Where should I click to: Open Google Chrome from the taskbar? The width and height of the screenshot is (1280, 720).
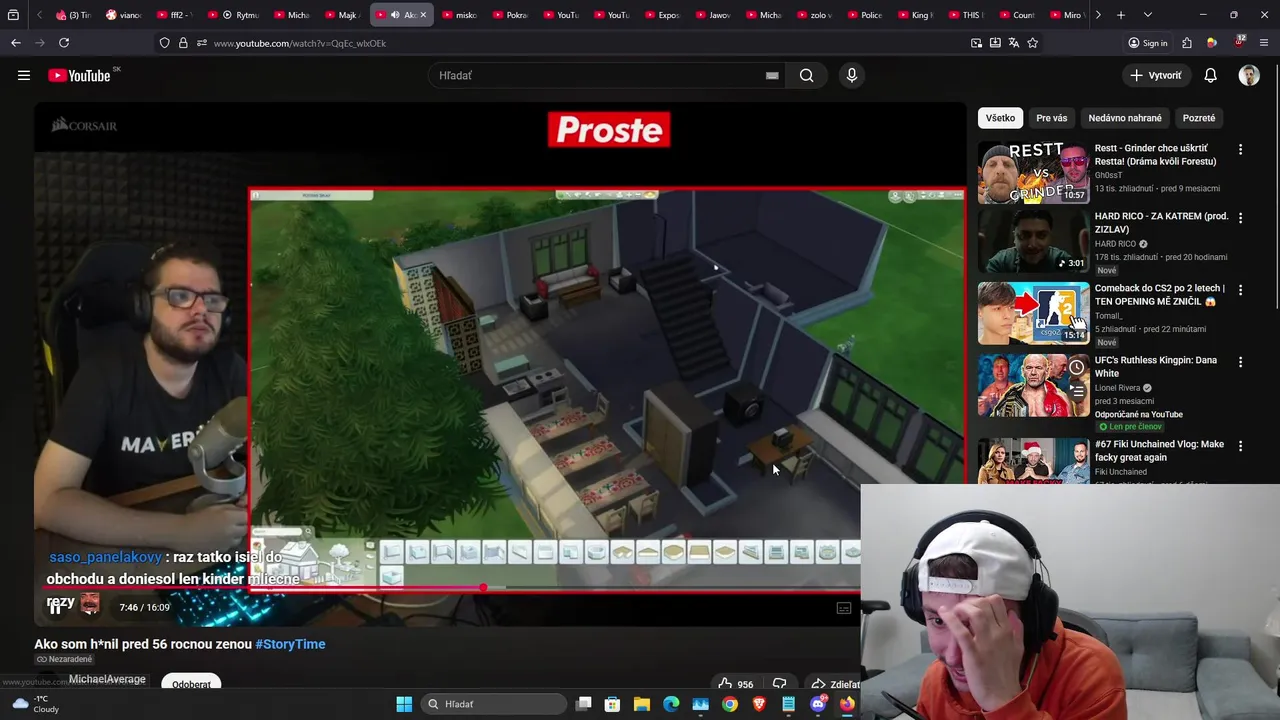[730, 704]
